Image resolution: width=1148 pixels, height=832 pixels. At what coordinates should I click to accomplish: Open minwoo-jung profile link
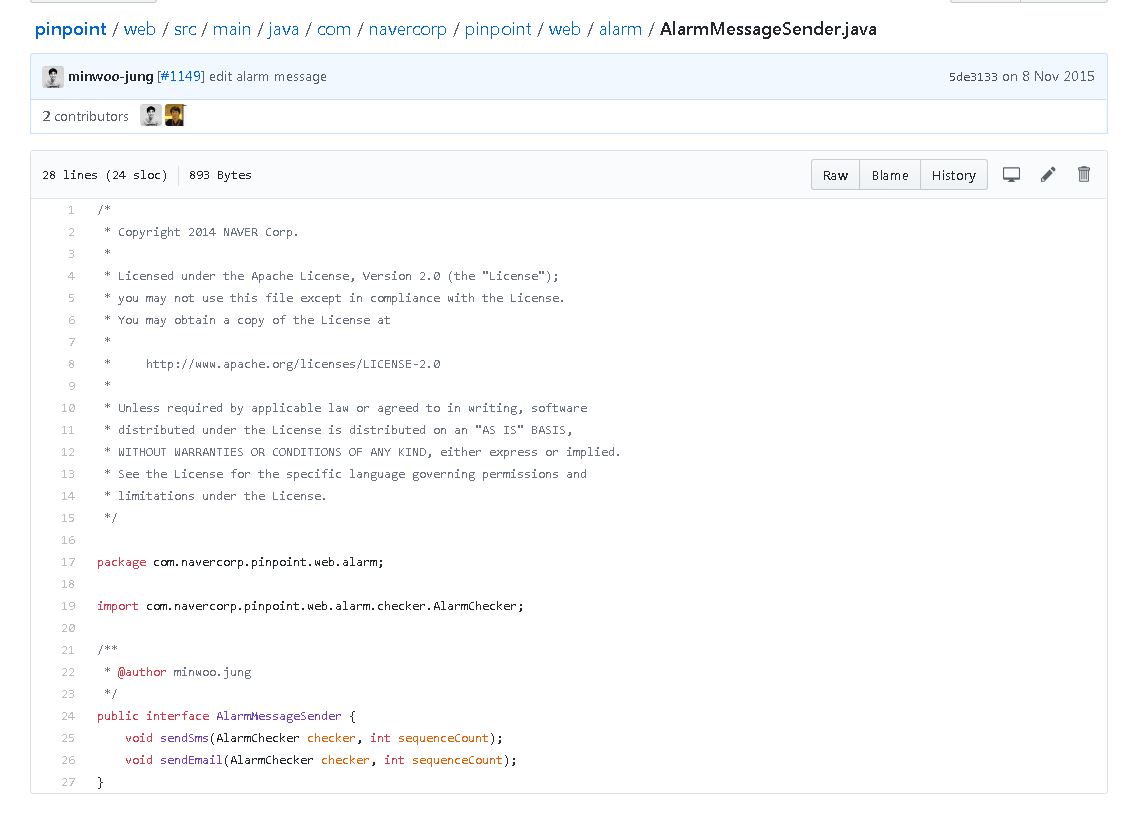(111, 76)
